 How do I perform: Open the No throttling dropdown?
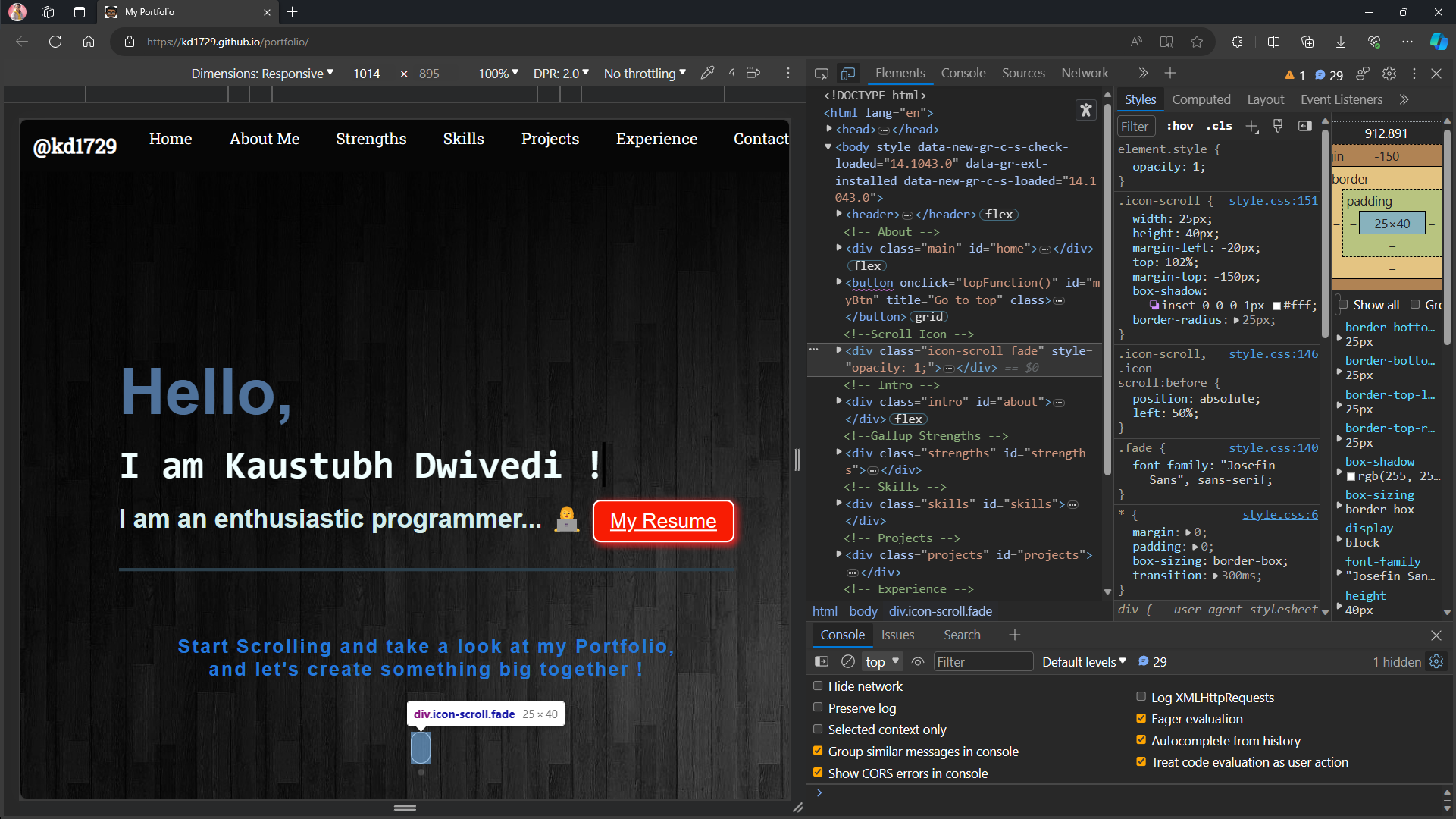pos(643,73)
